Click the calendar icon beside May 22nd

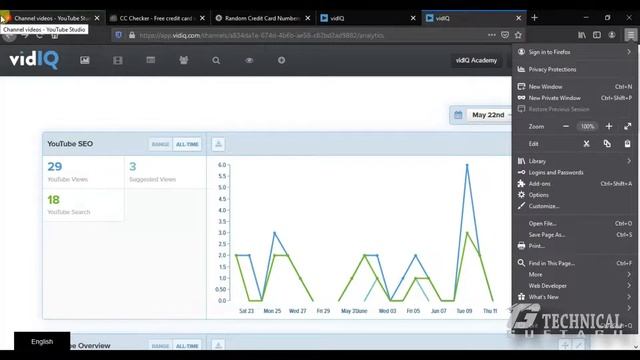click(458, 115)
